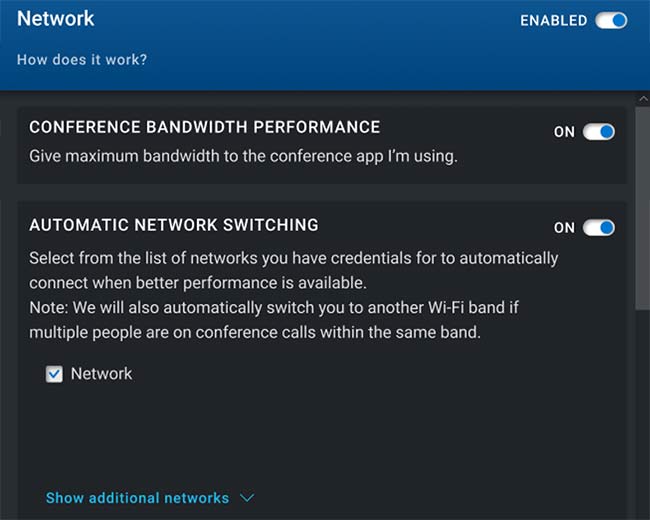The width and height of the screenshot is (650, 520).
Task: Click the scrollbar up arrow
Action: [643, 99]
